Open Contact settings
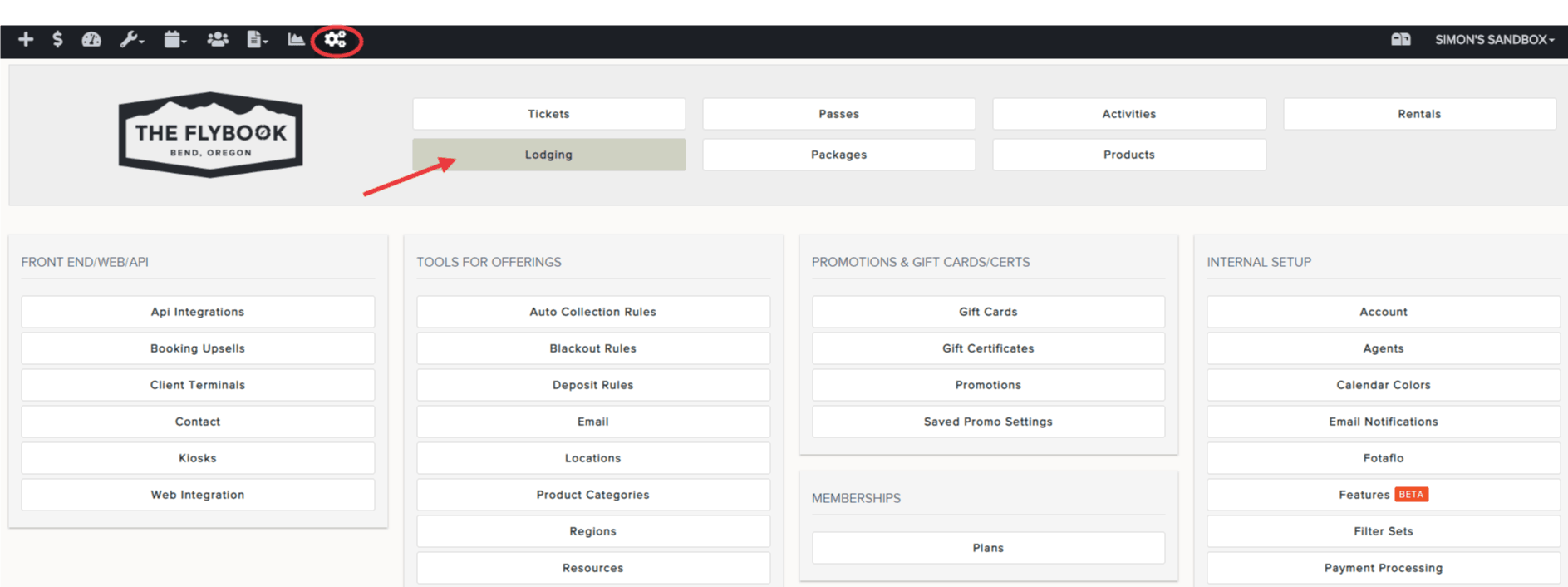 click(198, 422)
